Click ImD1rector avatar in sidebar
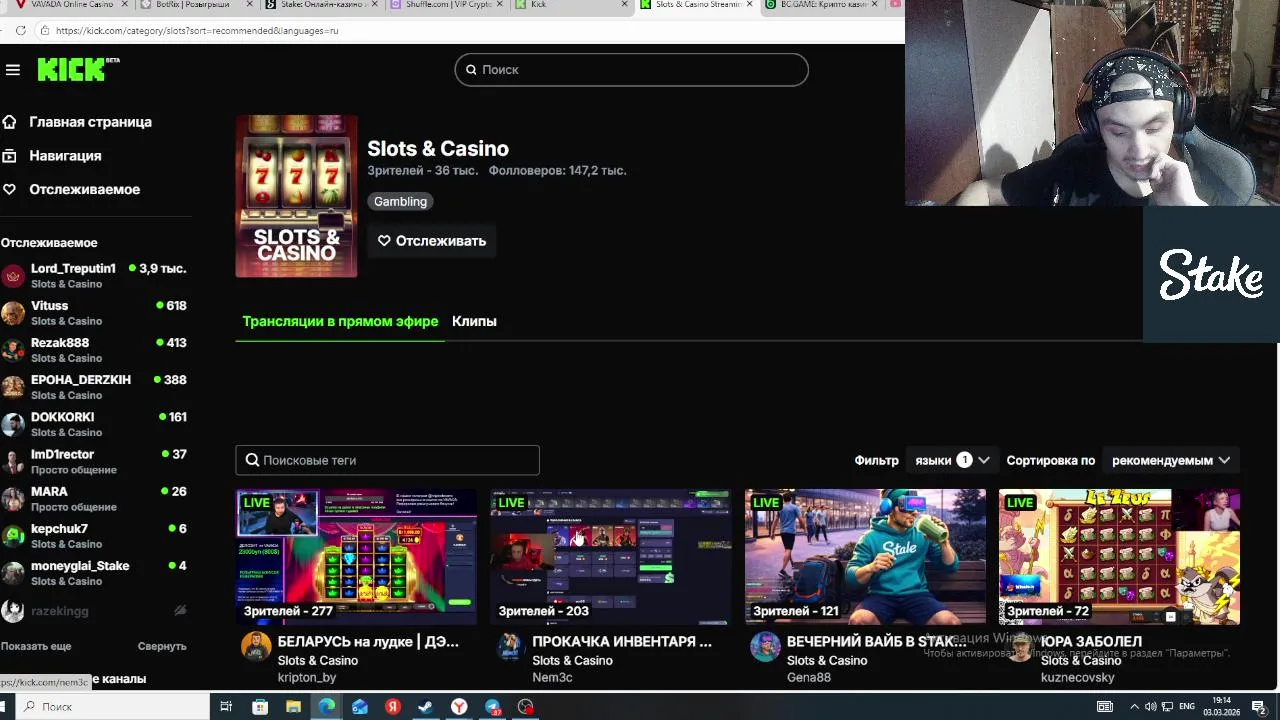Screen dimensions: 1280x720 pyautogui.click(x=13, y=461)
